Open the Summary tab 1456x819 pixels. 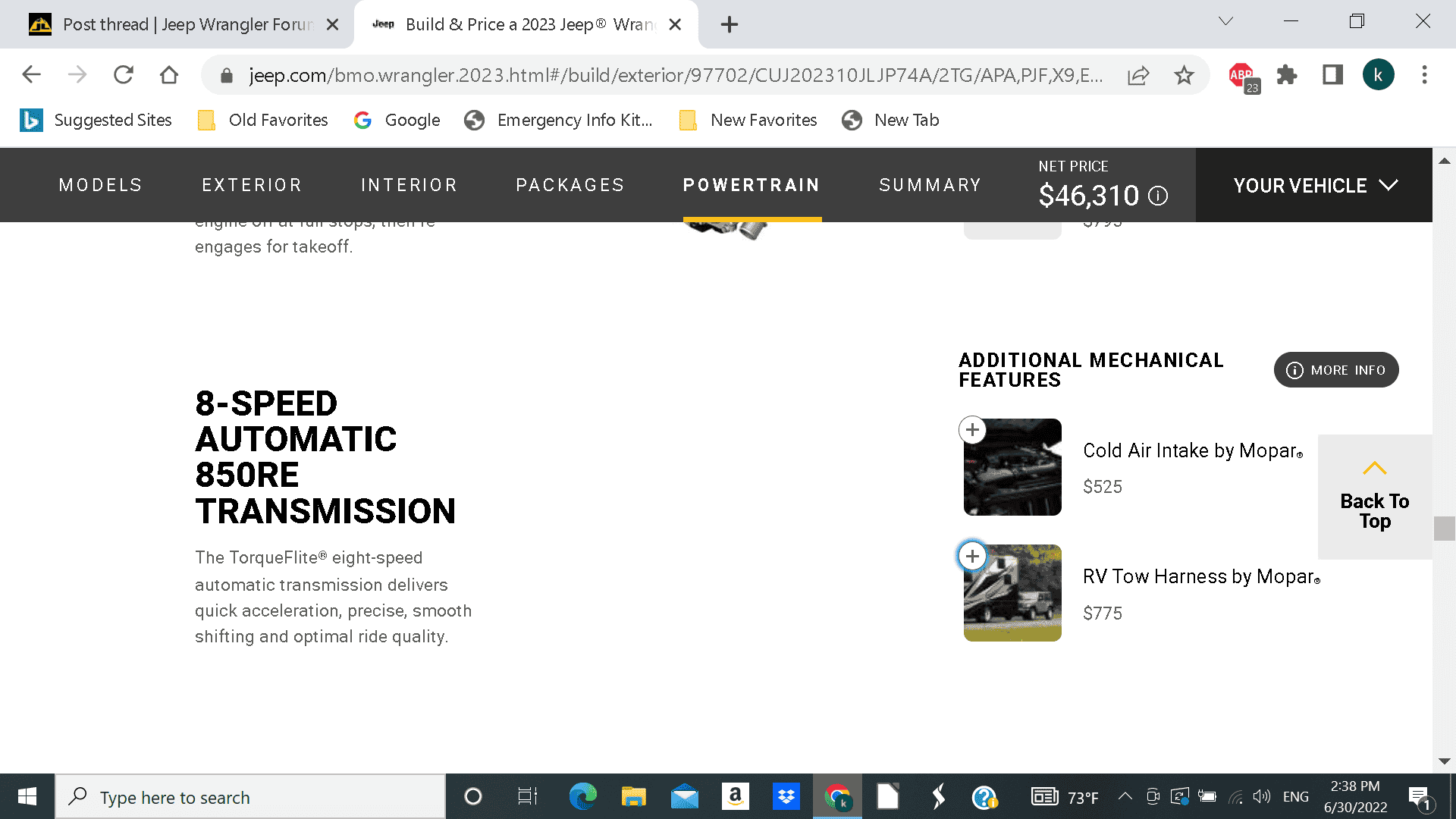(930, 185)
